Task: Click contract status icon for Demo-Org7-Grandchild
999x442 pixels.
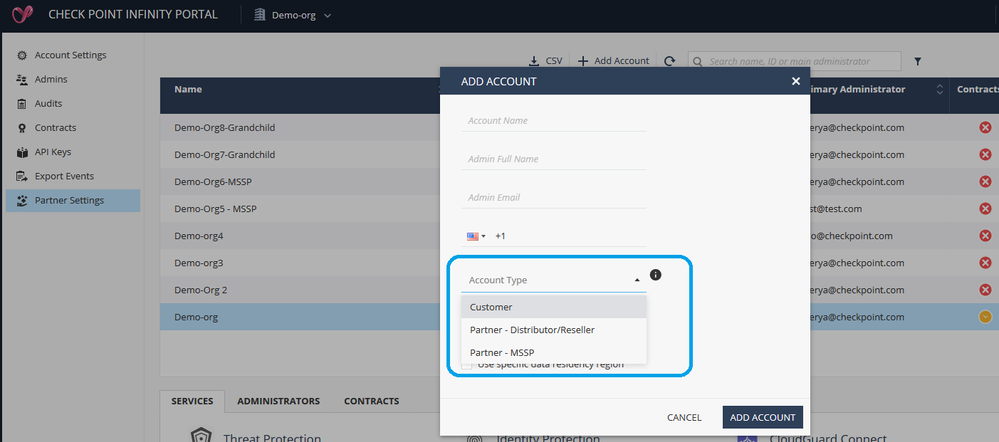Action: [x=985, y=155]
